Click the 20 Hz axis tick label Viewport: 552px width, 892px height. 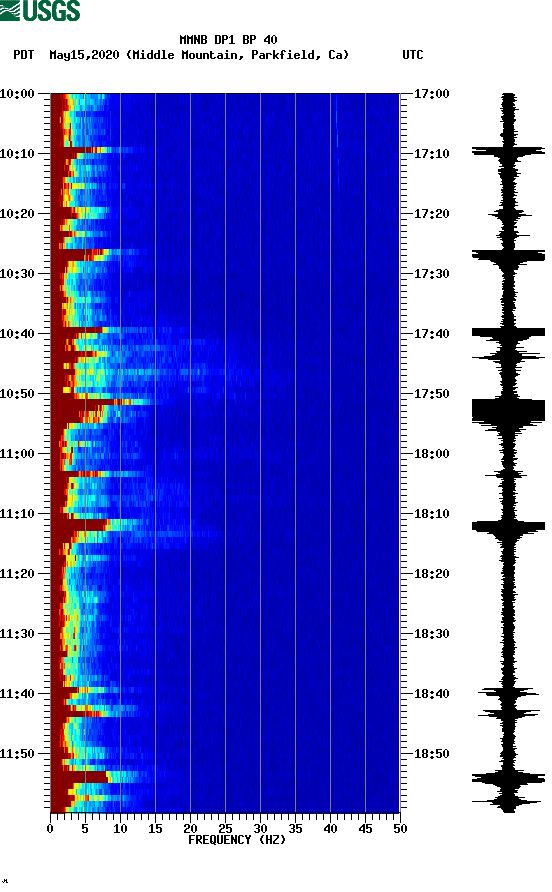190,829
